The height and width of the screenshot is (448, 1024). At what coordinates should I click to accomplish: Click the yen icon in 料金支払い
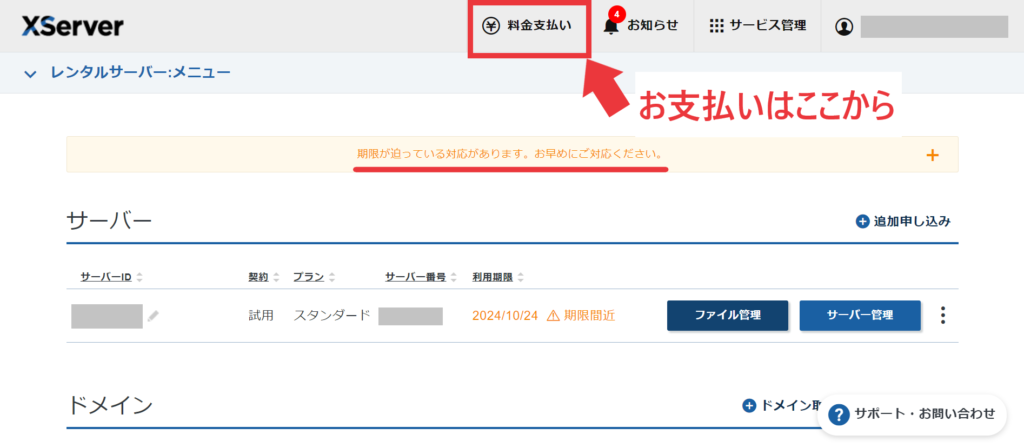click(490, 26)
